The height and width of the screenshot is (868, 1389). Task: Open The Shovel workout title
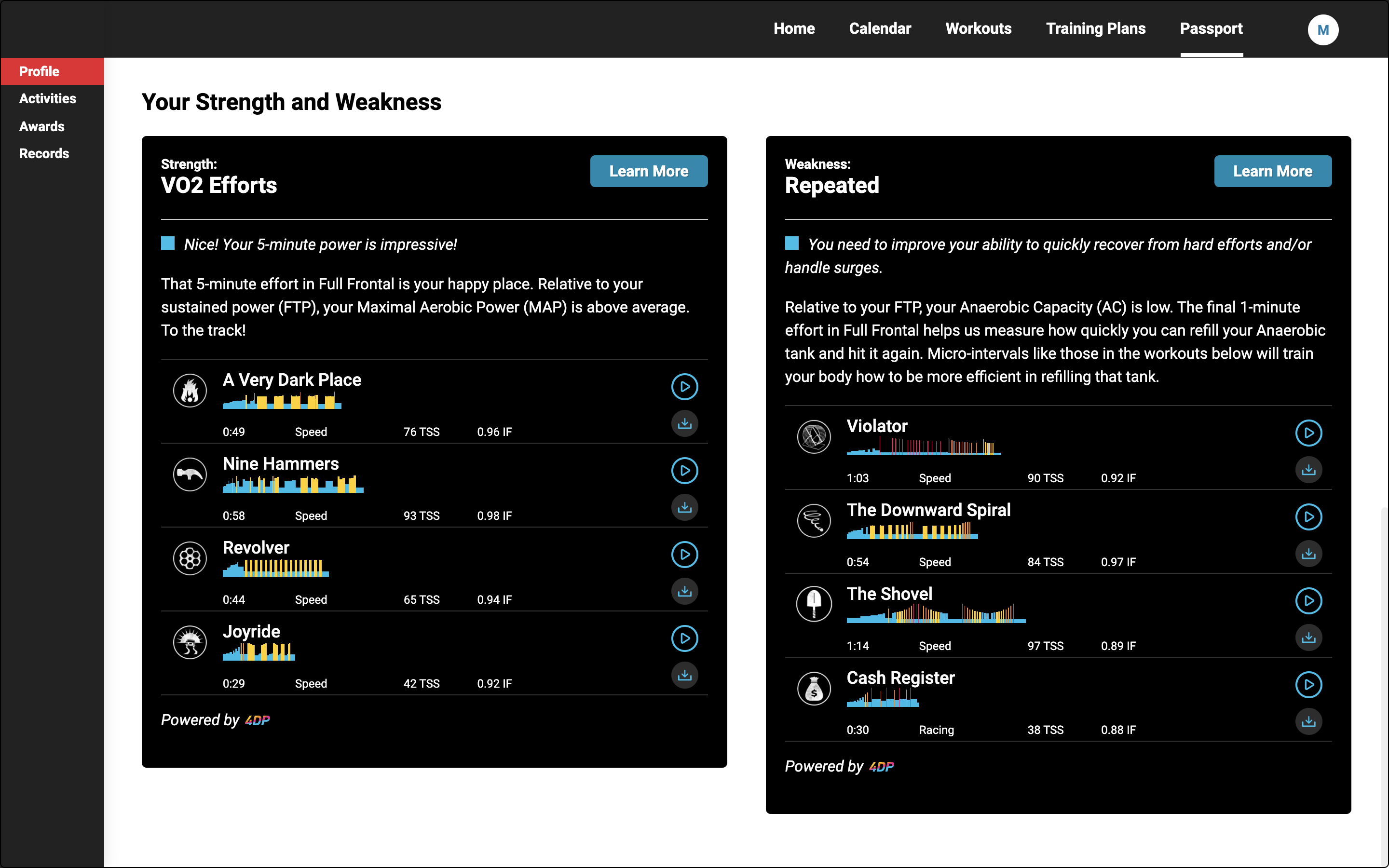(889, 594)
